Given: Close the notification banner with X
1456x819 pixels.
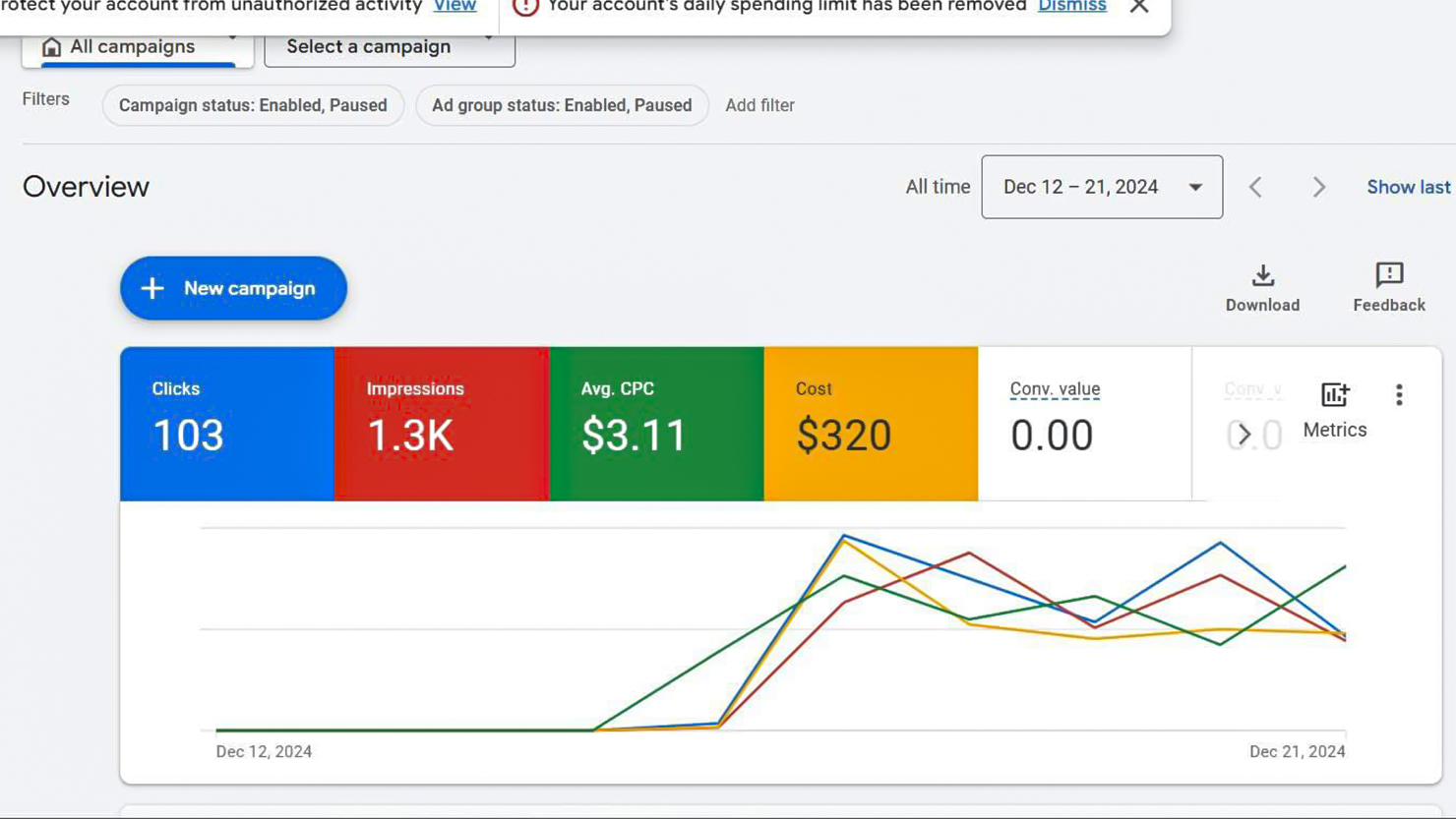Looking at the screenshot, I should click(x=1139, y=7).
